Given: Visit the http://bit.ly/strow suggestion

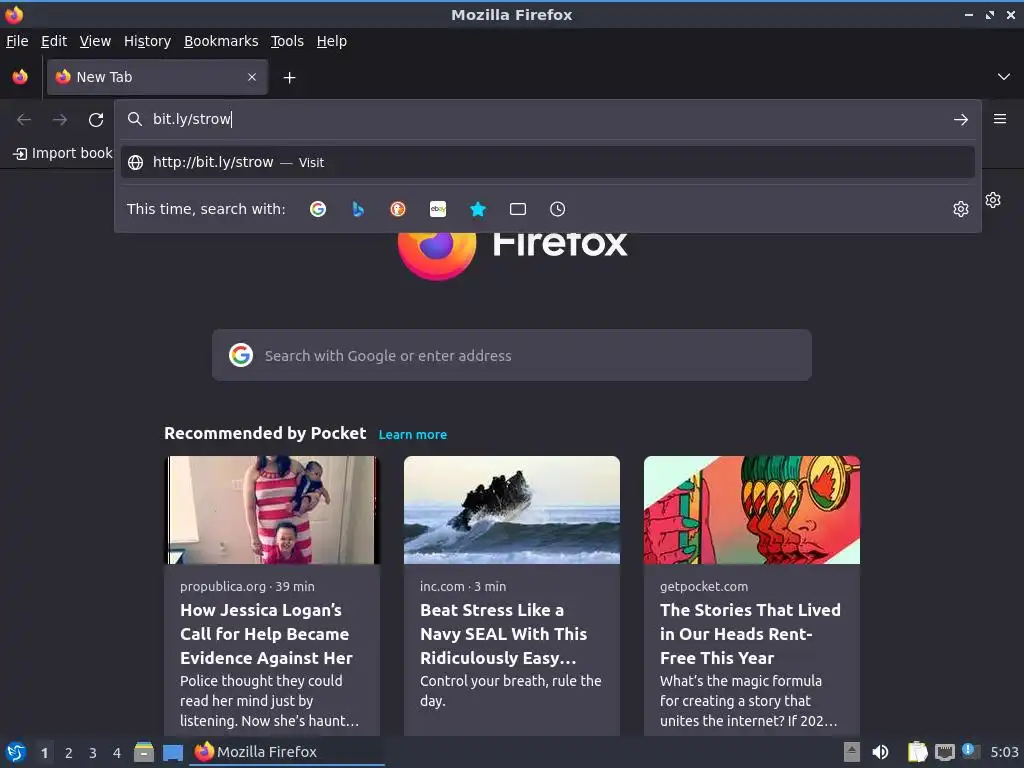Looking at the screenshot, I should 547,162.
